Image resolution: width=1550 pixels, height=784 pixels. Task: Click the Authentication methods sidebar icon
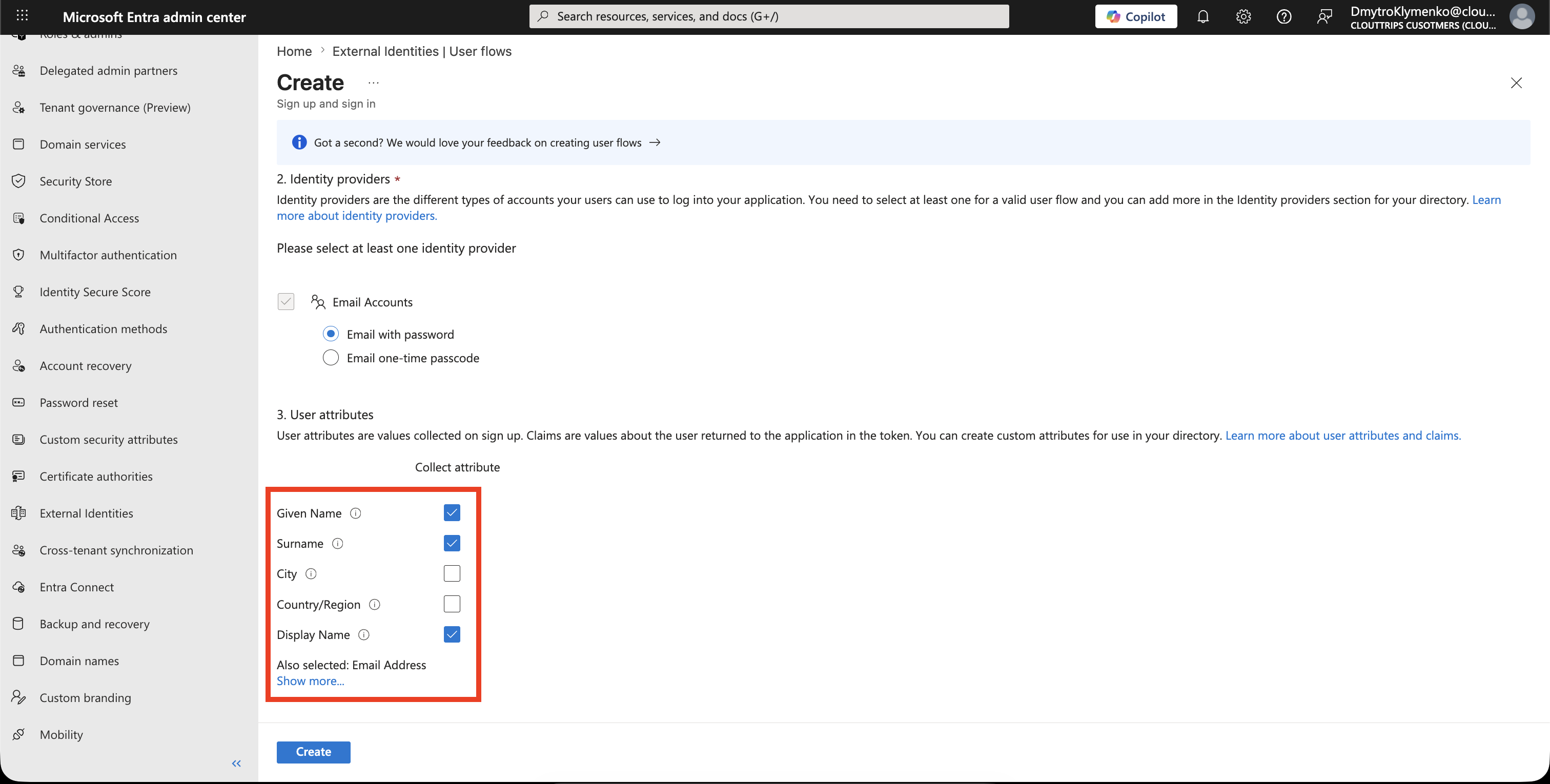tap(18, 329)
